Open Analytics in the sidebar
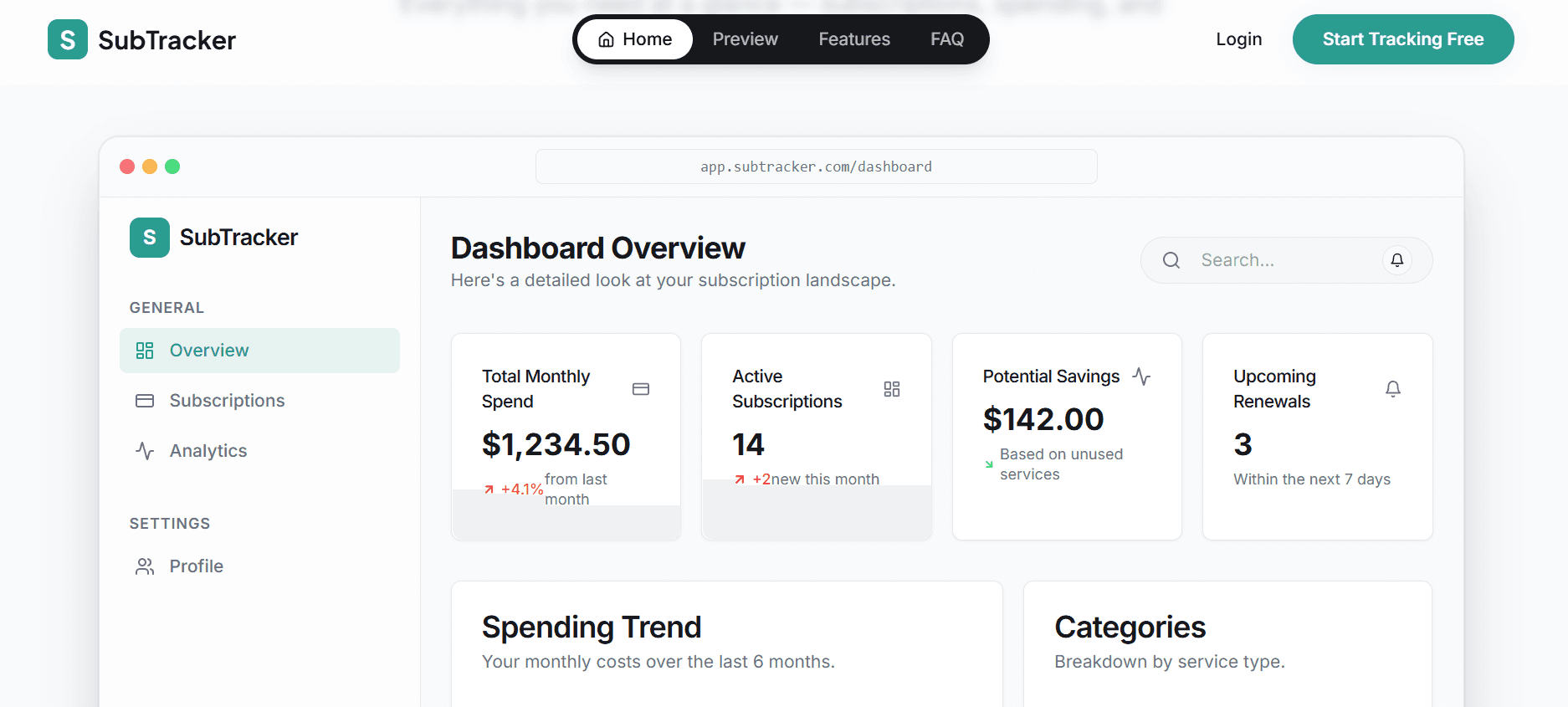1568x707 pixels. pos(208,451)
